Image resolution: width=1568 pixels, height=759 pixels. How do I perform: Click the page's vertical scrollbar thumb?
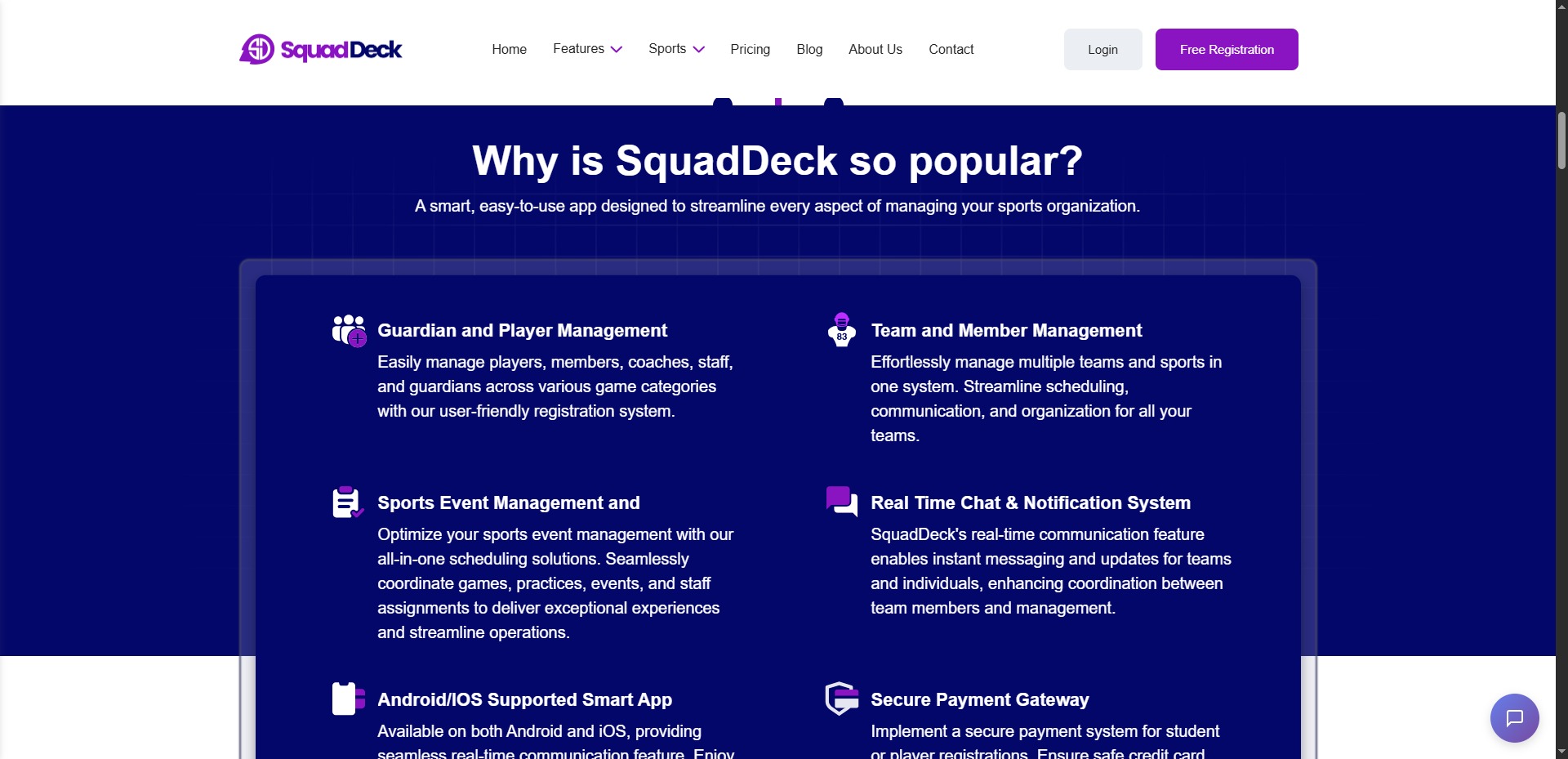point(1561,141)
